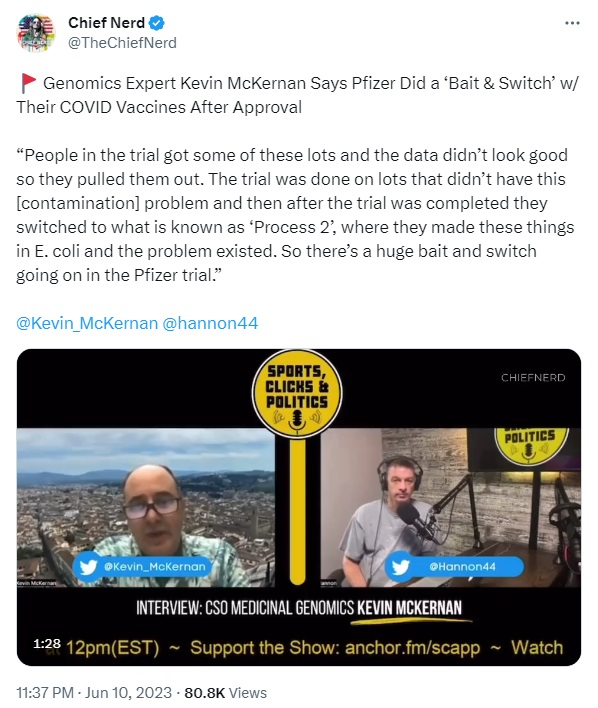
Task: Click the small Politics logo on studio wall
Action: (x=530, y=446)
